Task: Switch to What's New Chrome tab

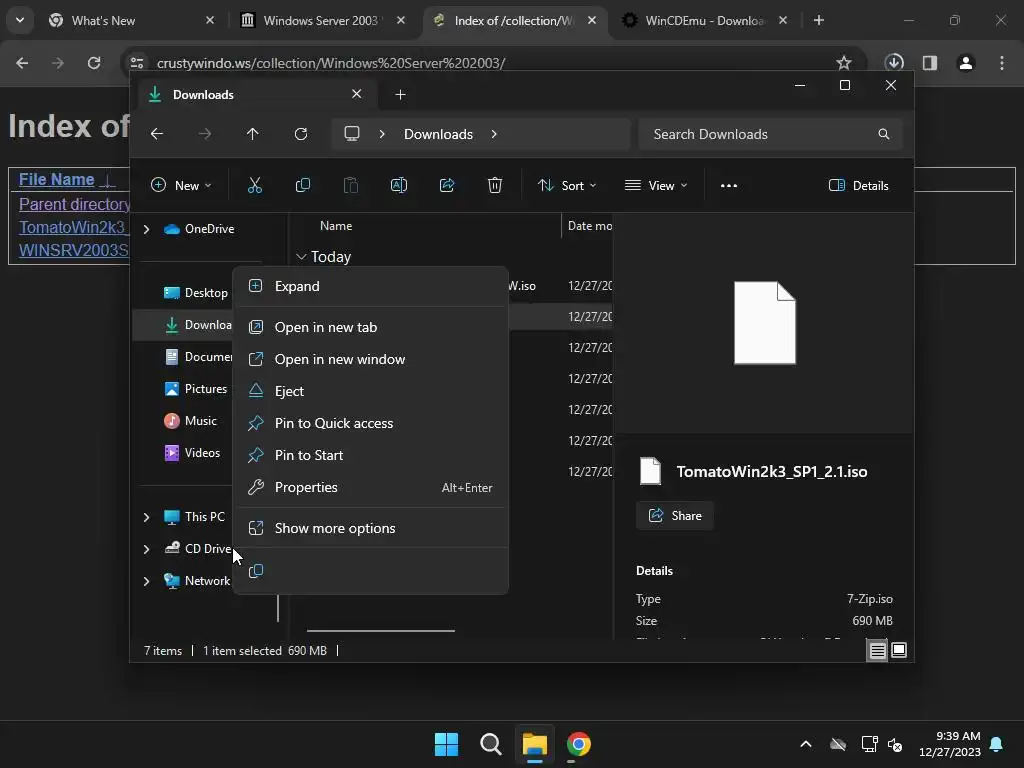Action: 133,20
